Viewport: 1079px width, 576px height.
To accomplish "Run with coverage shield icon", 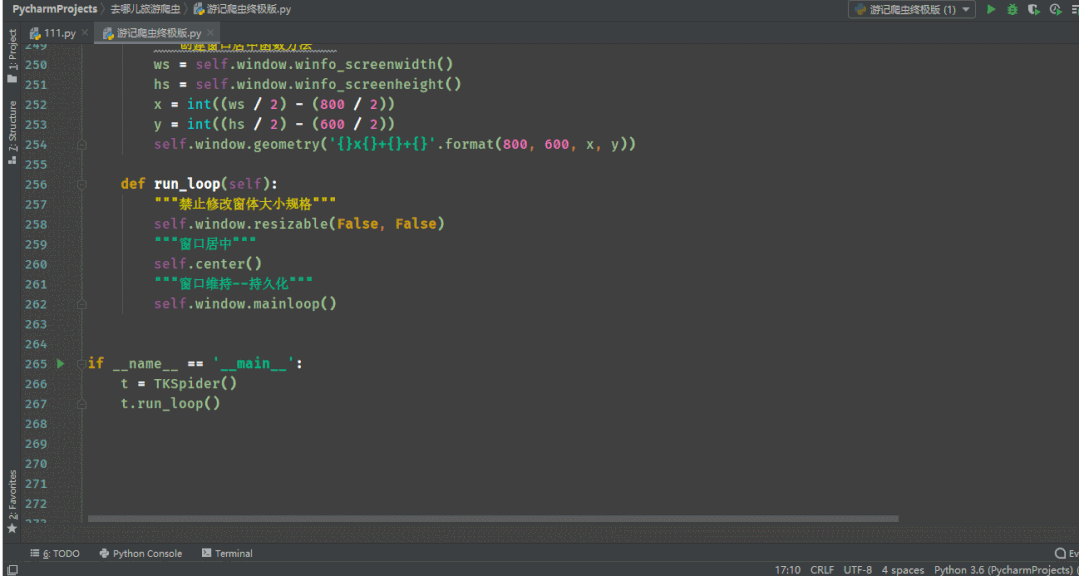I will click(x=1033, y=10).
